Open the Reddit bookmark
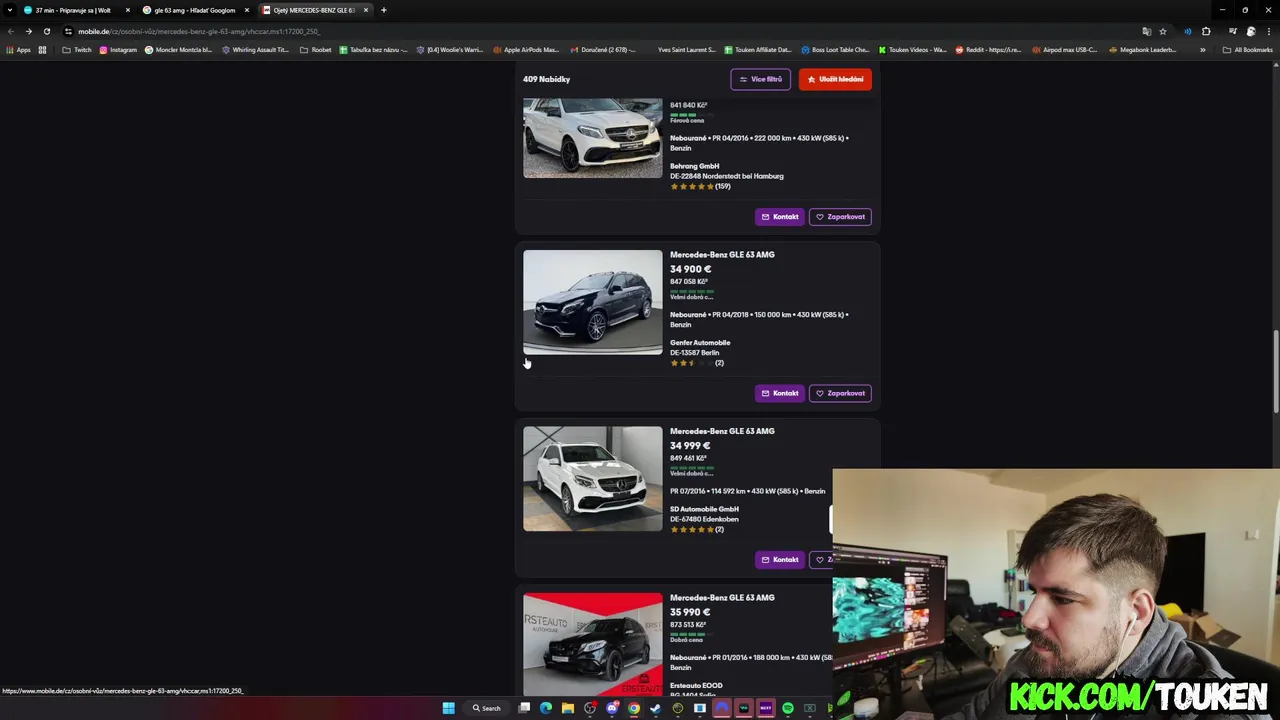Image resolution: width=1280 pixels, height=720 pixels. tap(988, 50)
